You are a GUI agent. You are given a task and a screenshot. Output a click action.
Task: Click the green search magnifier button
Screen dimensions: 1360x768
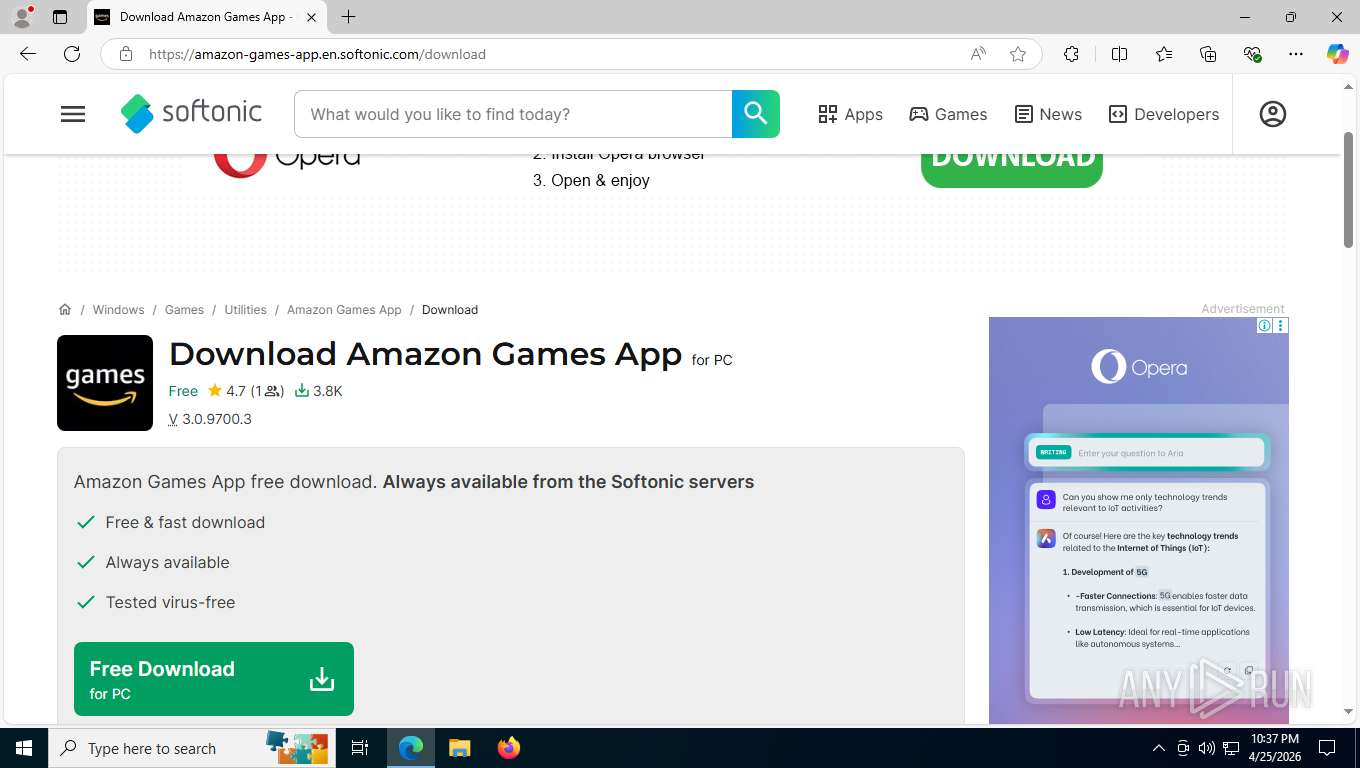756,114
